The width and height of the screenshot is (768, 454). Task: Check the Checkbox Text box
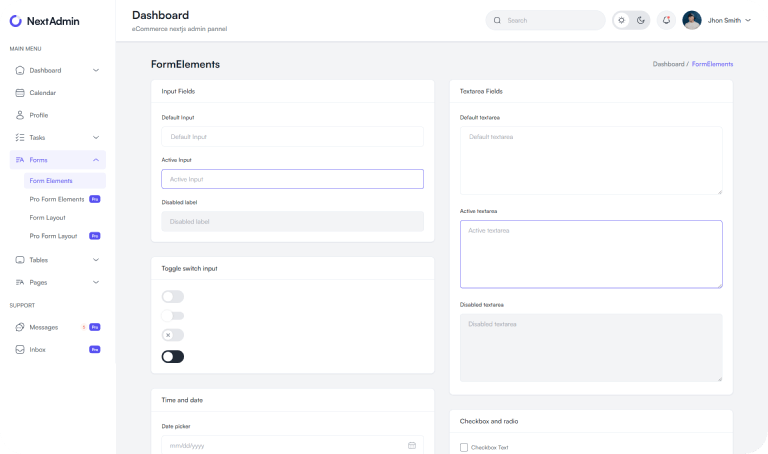coord(464,447)
